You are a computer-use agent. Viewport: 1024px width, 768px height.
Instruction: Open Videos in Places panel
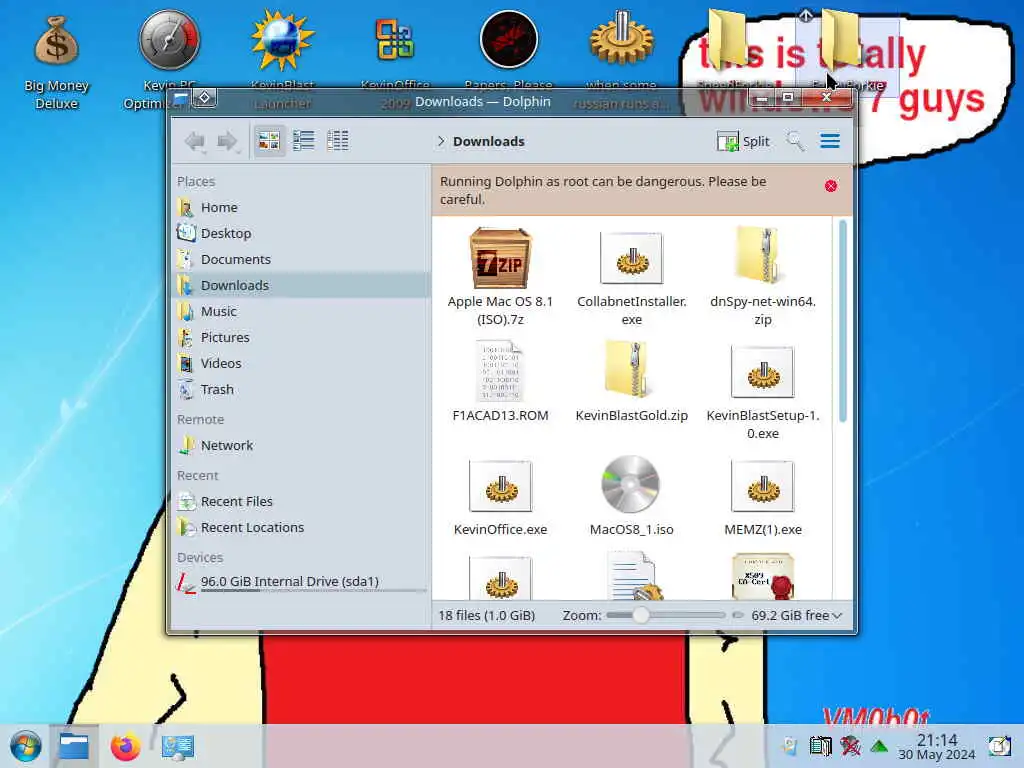pyautogui.click(x=300, y=363)
